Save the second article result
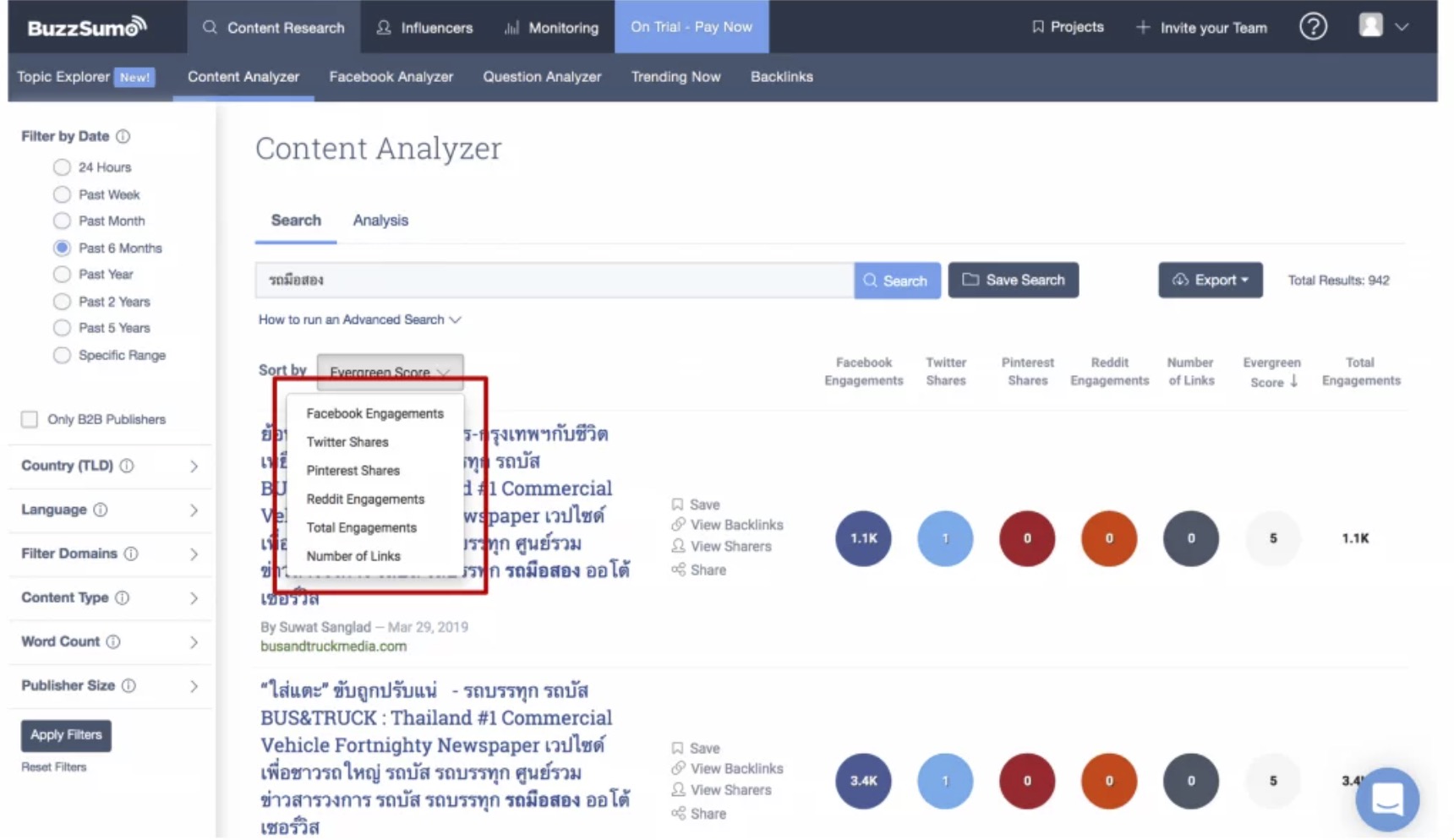 [696, 748]
